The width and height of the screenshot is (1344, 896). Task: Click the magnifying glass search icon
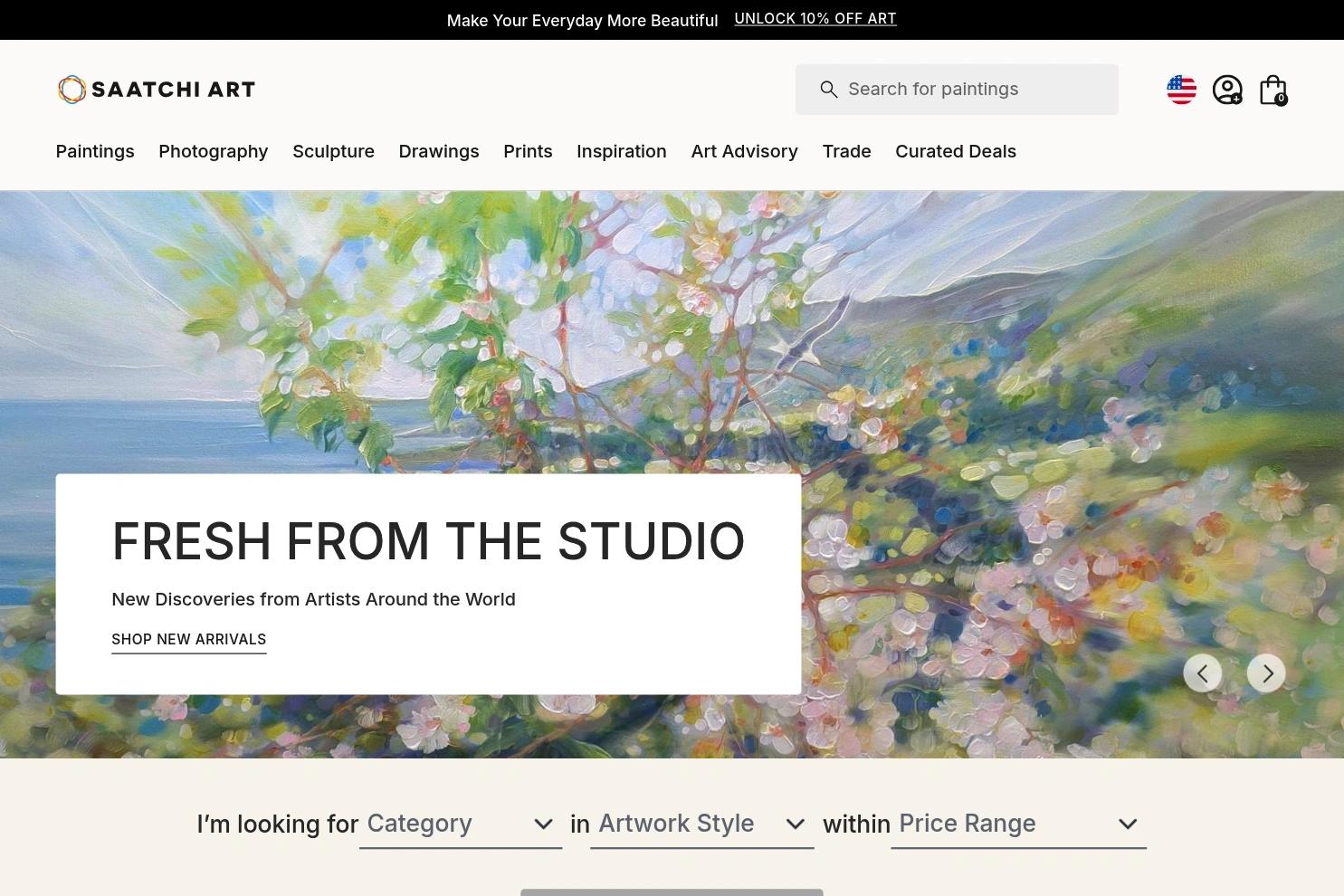tap(828, 90)
